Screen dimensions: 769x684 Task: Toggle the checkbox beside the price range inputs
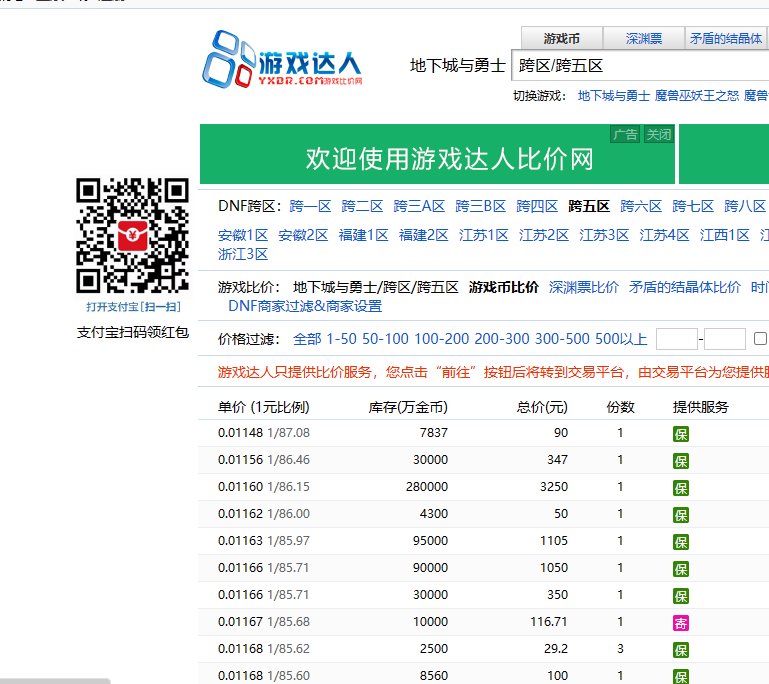click(x=761, y=338)
